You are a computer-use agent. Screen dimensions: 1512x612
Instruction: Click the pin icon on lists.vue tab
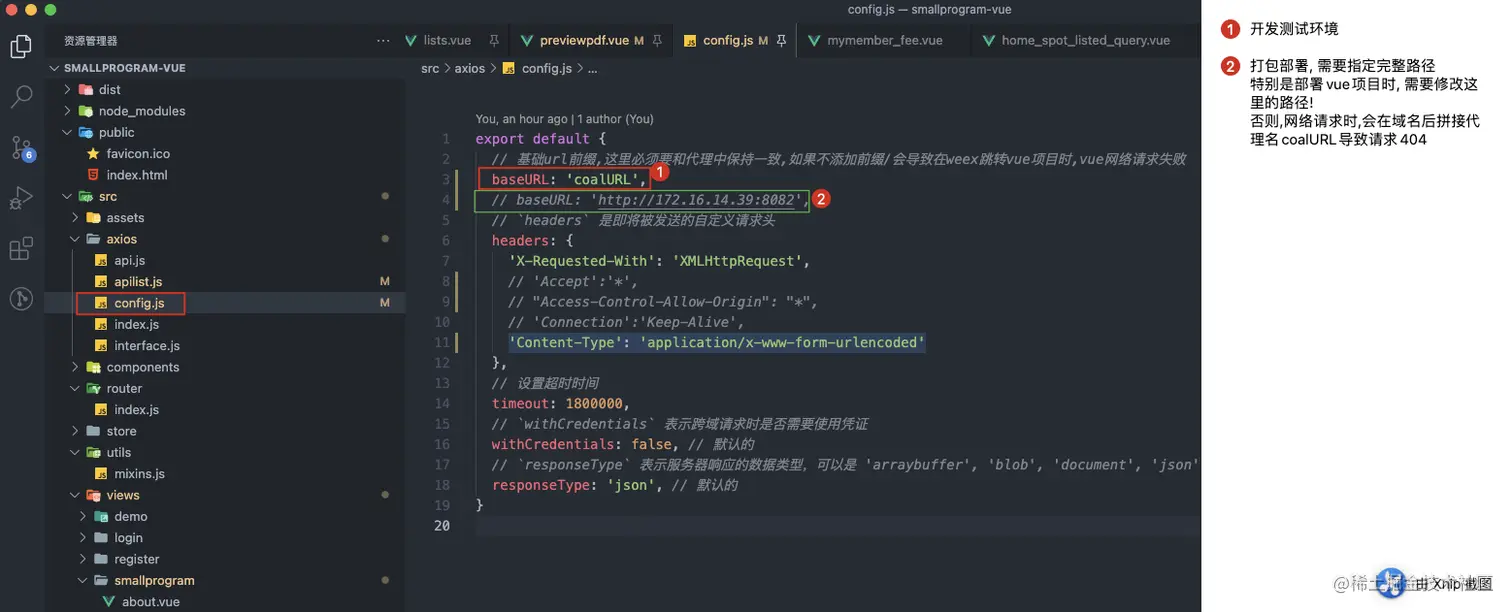(x=494, y=41)
